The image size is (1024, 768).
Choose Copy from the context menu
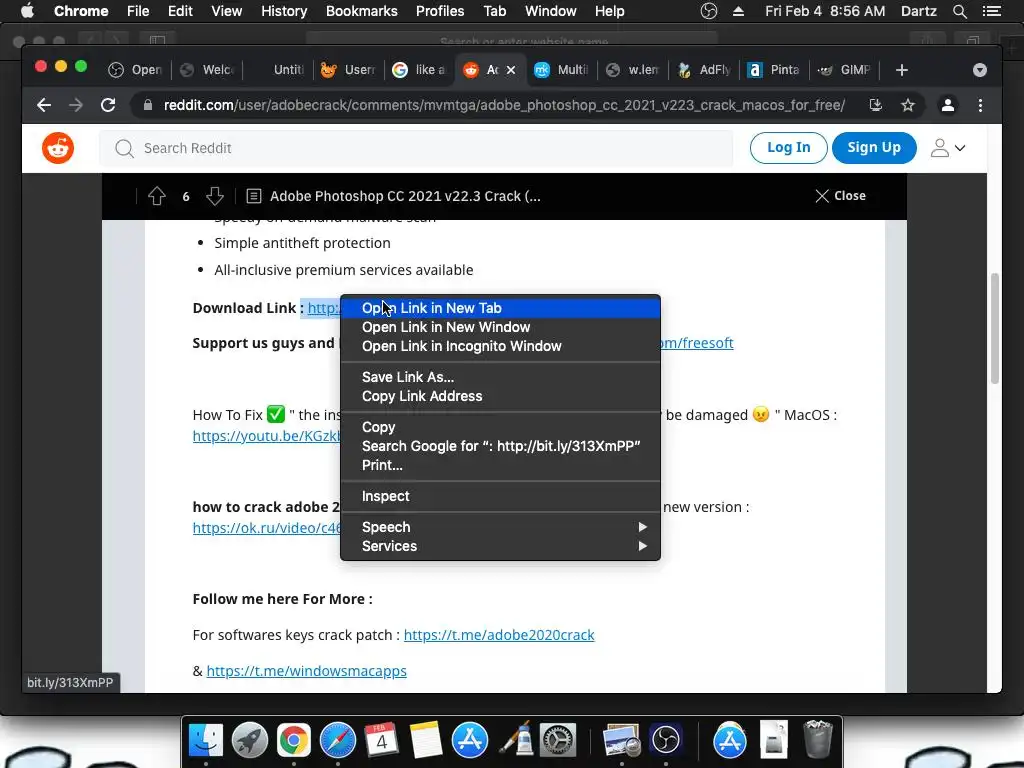click(500, 427)
